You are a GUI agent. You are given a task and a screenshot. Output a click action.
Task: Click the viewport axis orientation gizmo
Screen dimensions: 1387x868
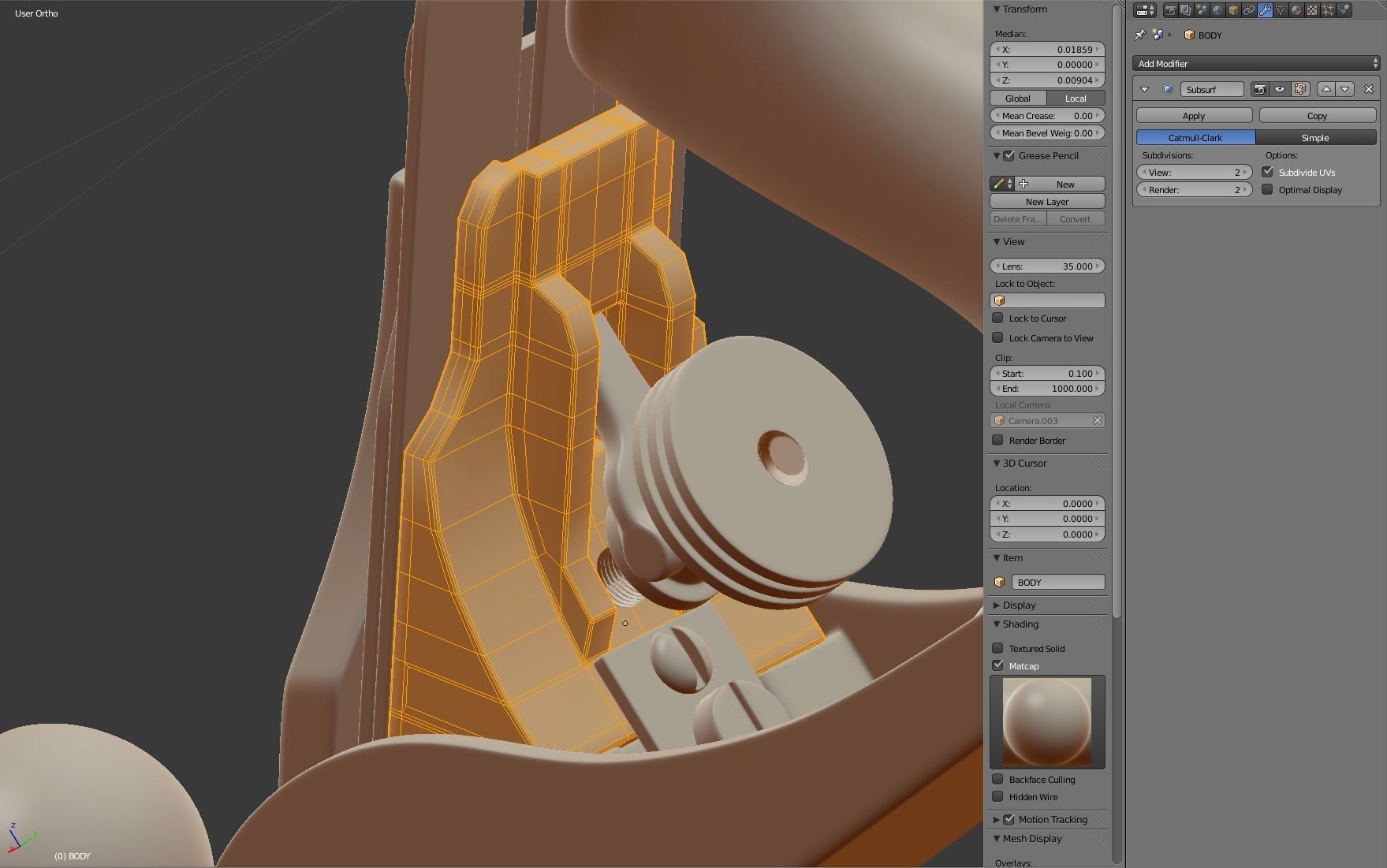pos(21,838)
